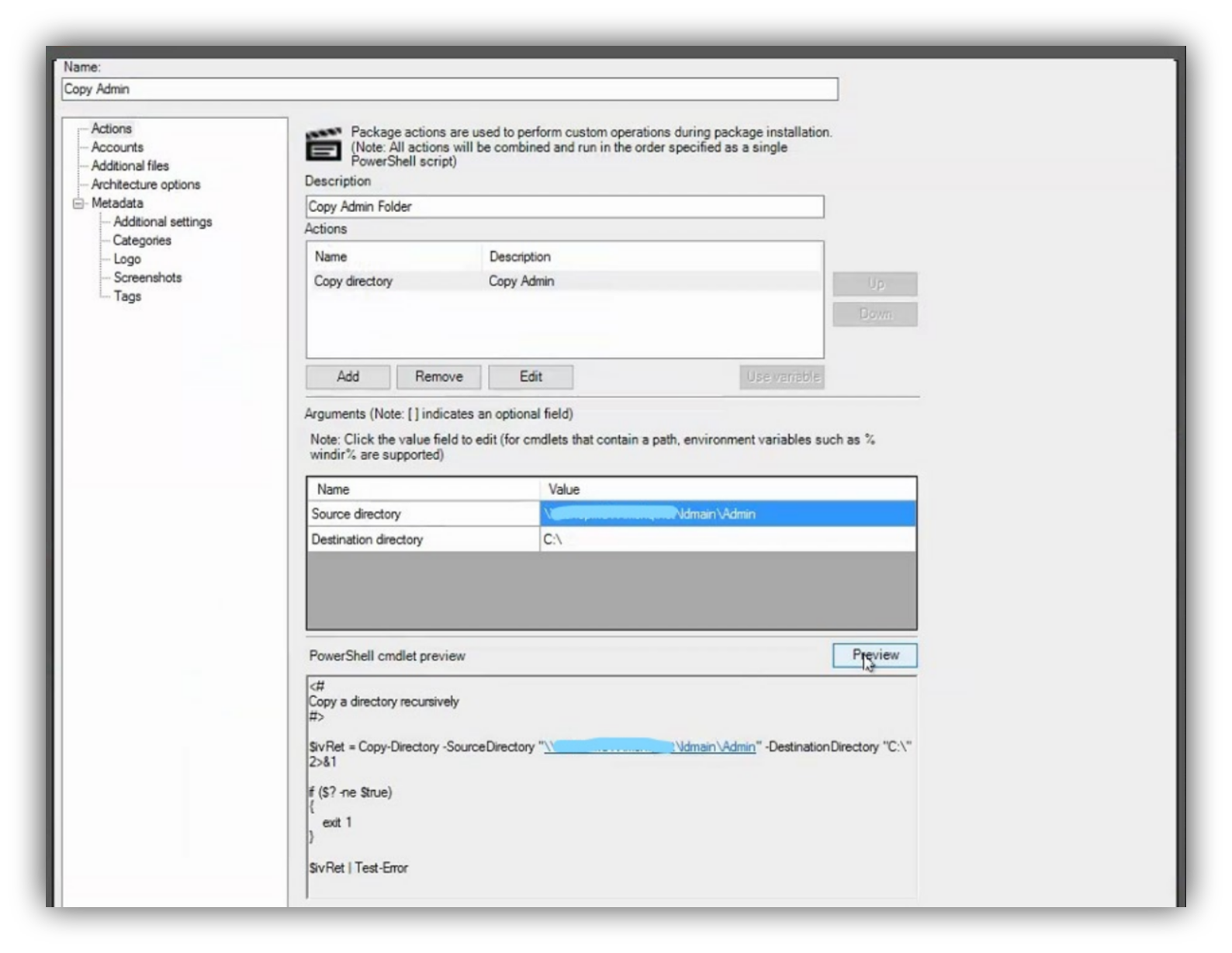Viewport: 1232px width, 953px height.
Task: Open Additional files section
Action: (130, 166)
